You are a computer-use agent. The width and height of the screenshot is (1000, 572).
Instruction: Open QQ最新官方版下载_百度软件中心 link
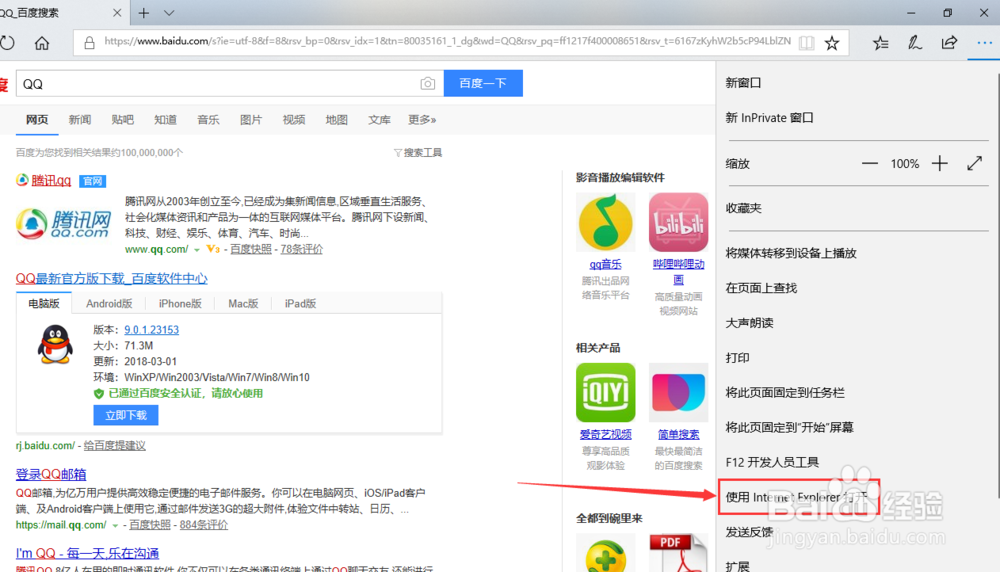coord(112,279)
